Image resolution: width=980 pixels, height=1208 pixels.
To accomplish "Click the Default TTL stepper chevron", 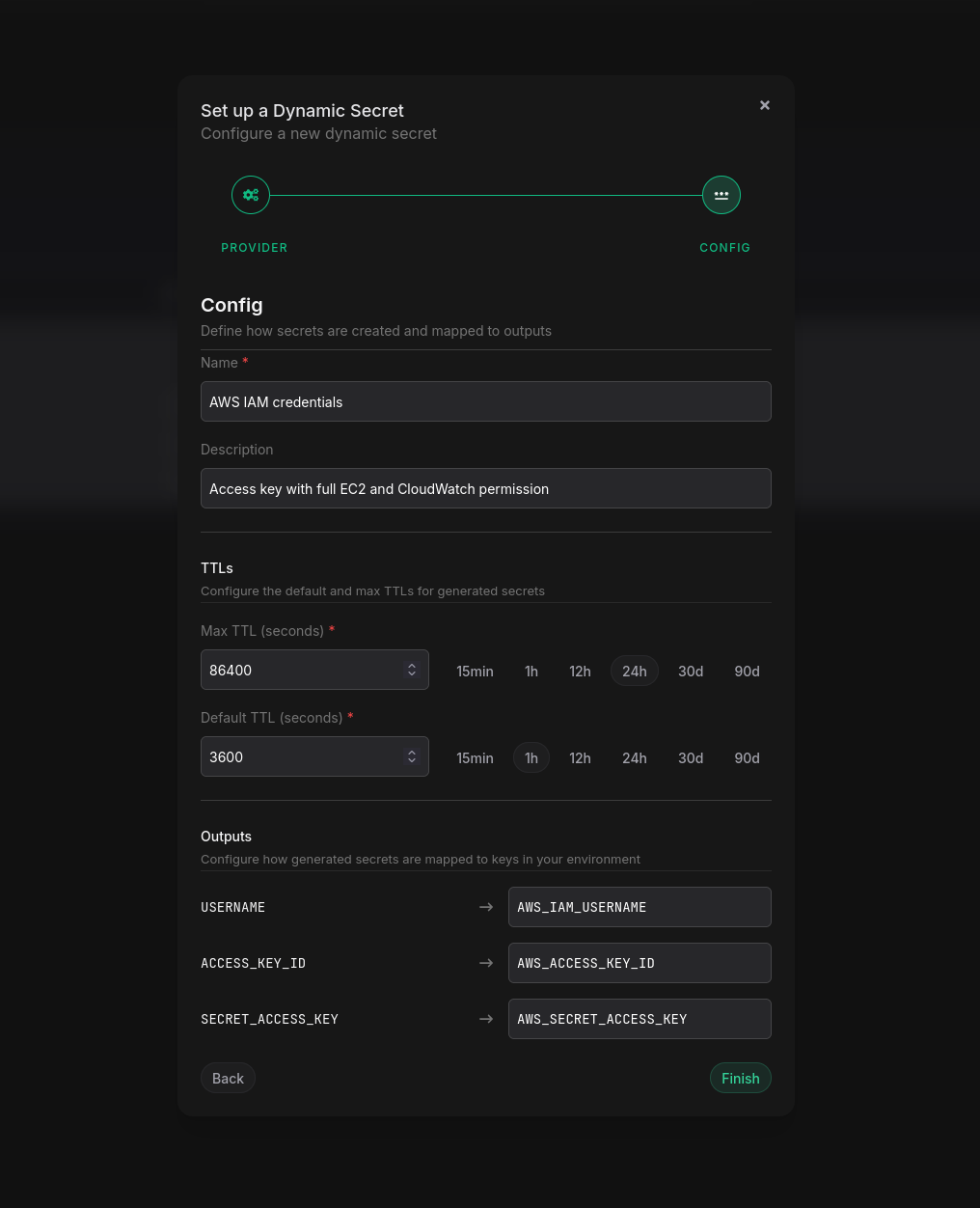I will [412, 756].
